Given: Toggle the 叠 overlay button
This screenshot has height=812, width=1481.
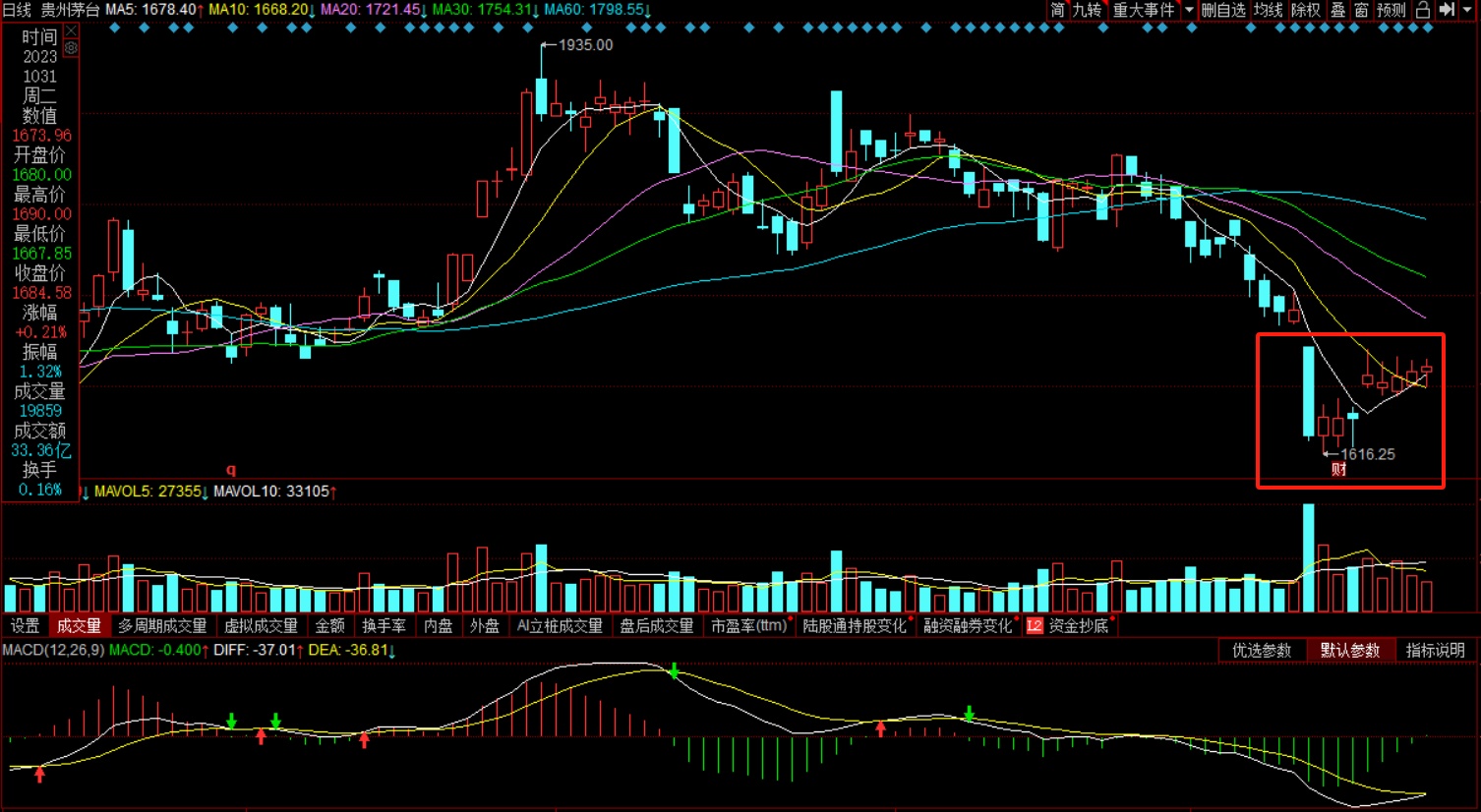Looking at the screenshot, I should (1337, 10).
